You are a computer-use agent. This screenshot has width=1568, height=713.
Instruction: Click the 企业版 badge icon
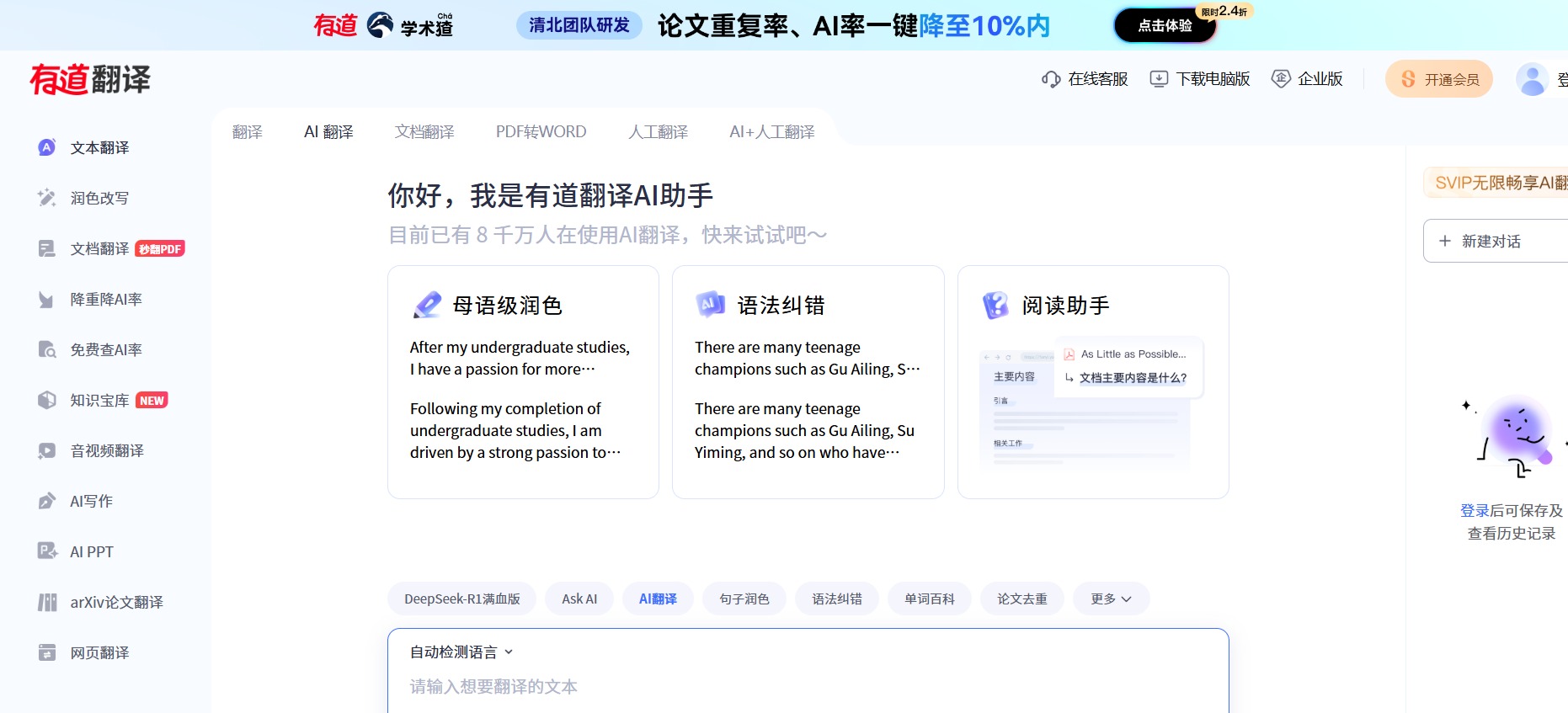click(x=1281, y=79)
